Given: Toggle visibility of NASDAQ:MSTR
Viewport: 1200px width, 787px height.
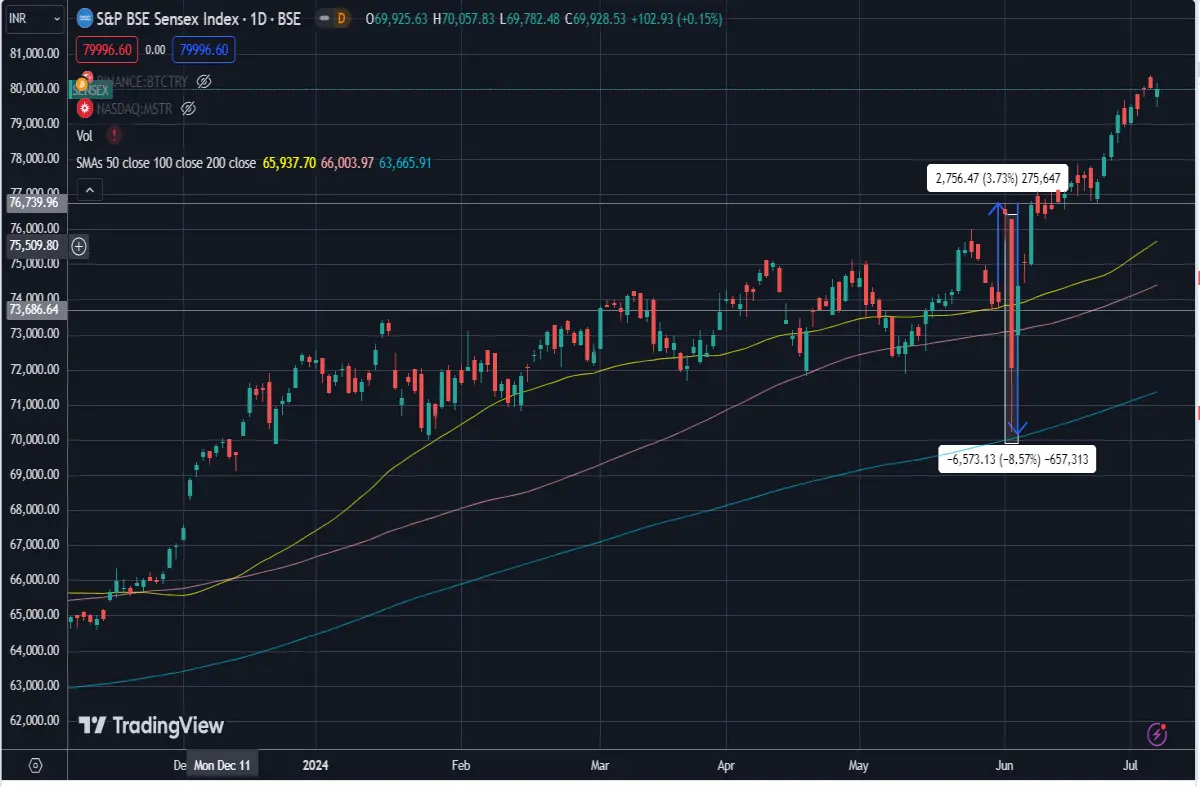Looking at the screenshot, I should (187, 108).
